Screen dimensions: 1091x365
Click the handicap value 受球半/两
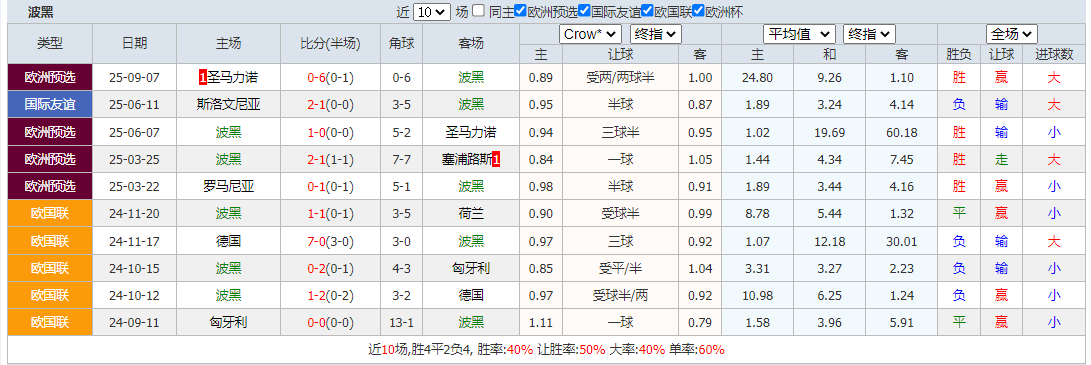(x=620, y=295)
